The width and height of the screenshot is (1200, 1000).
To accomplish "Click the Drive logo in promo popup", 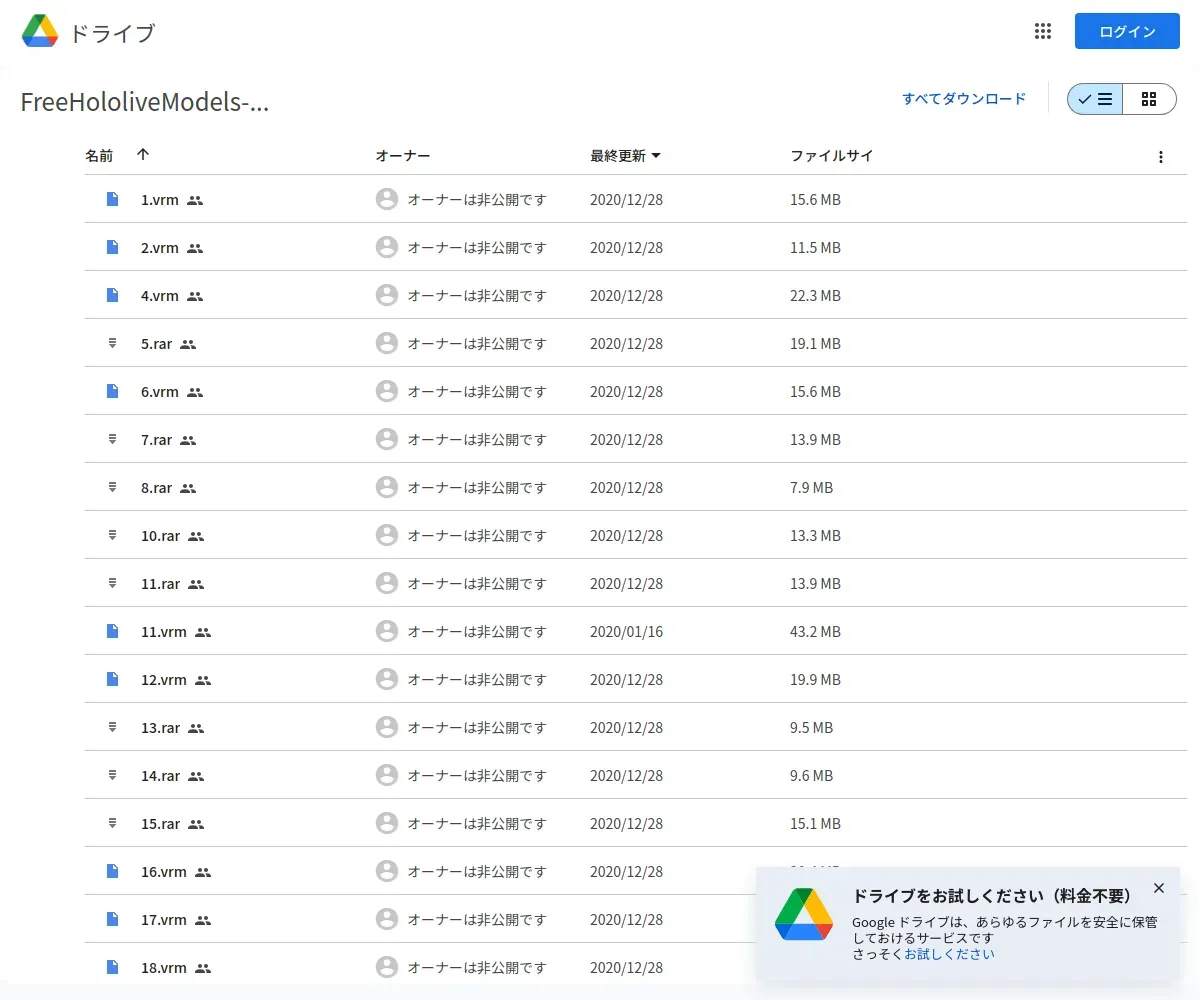I will pos(804,914).
